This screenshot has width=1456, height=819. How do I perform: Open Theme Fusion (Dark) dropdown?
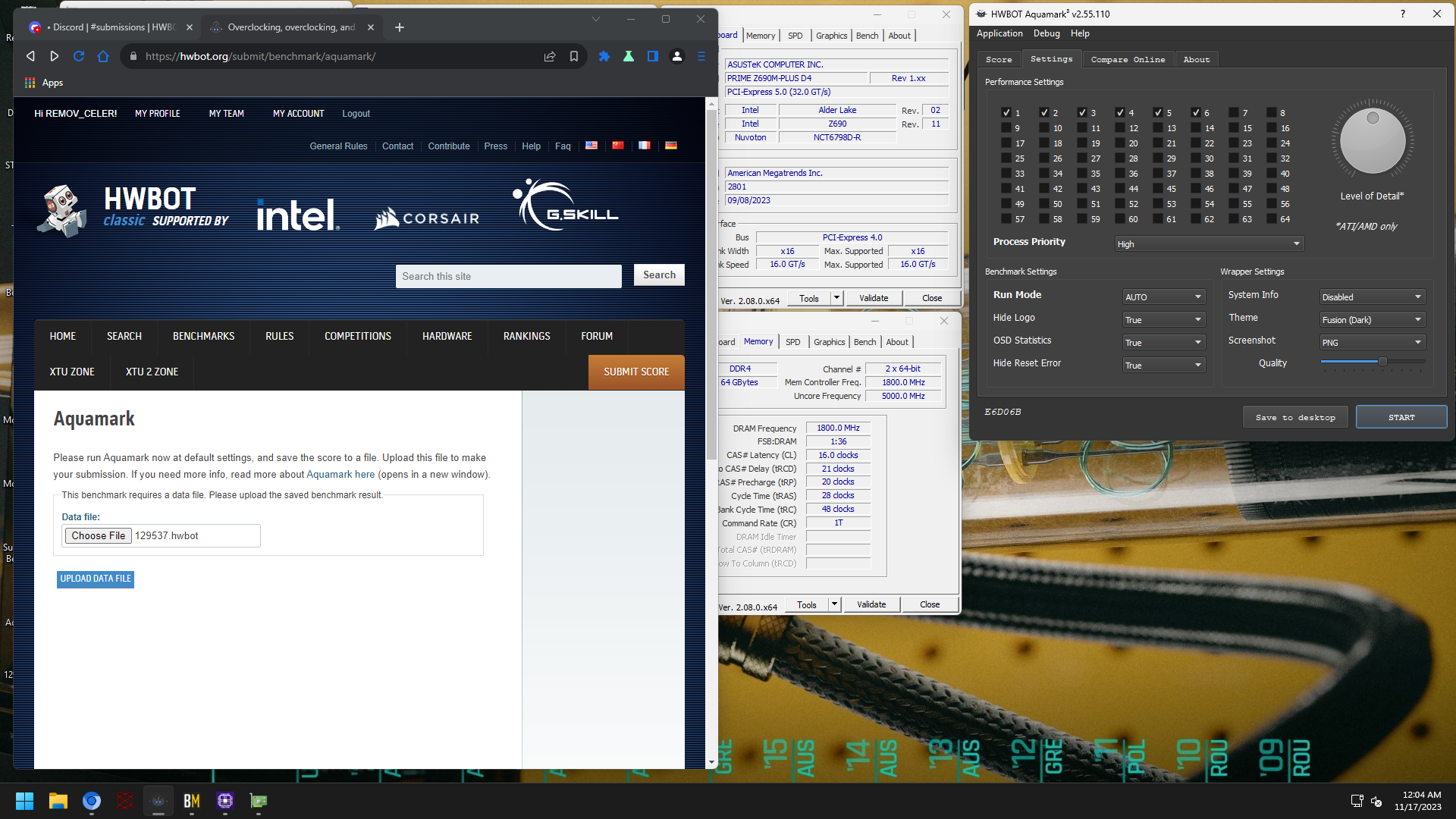pos(1372,319)
